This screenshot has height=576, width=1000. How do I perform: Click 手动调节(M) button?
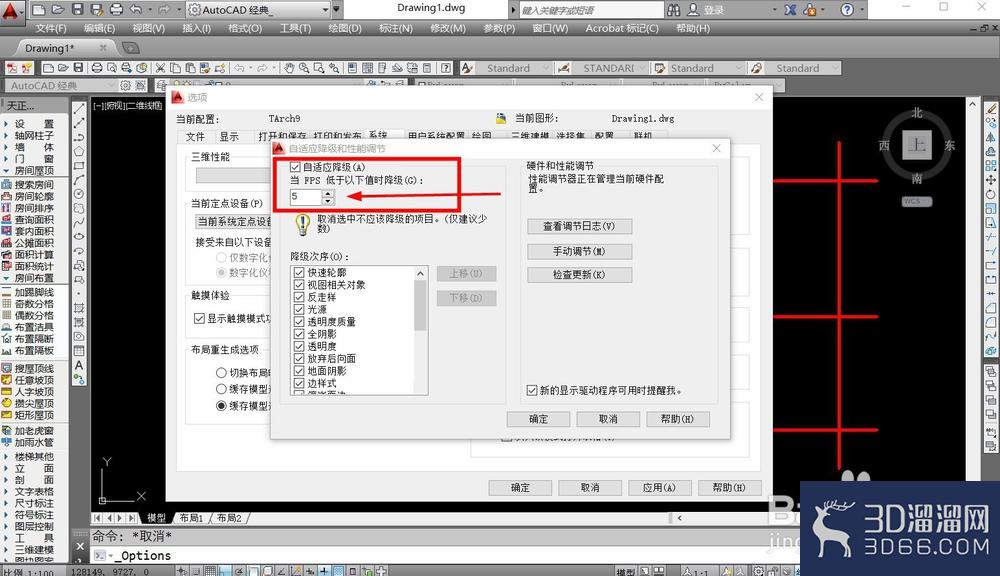pos(579,251)
